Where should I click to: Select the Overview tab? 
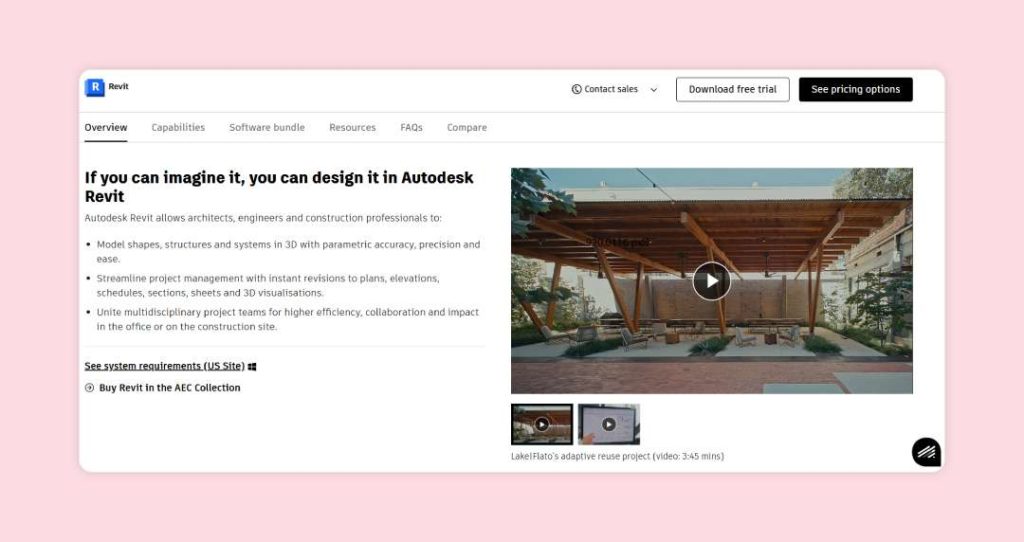click(x=106, y=127)
